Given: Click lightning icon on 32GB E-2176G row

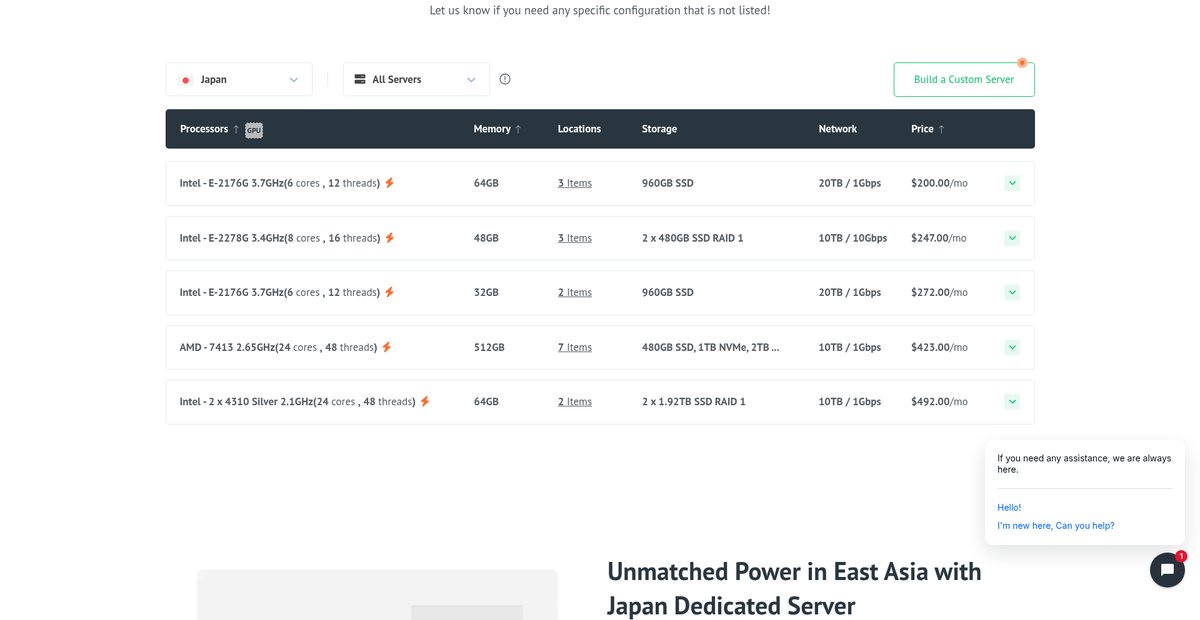Looking at the screenshot, I should coord(390,292).
